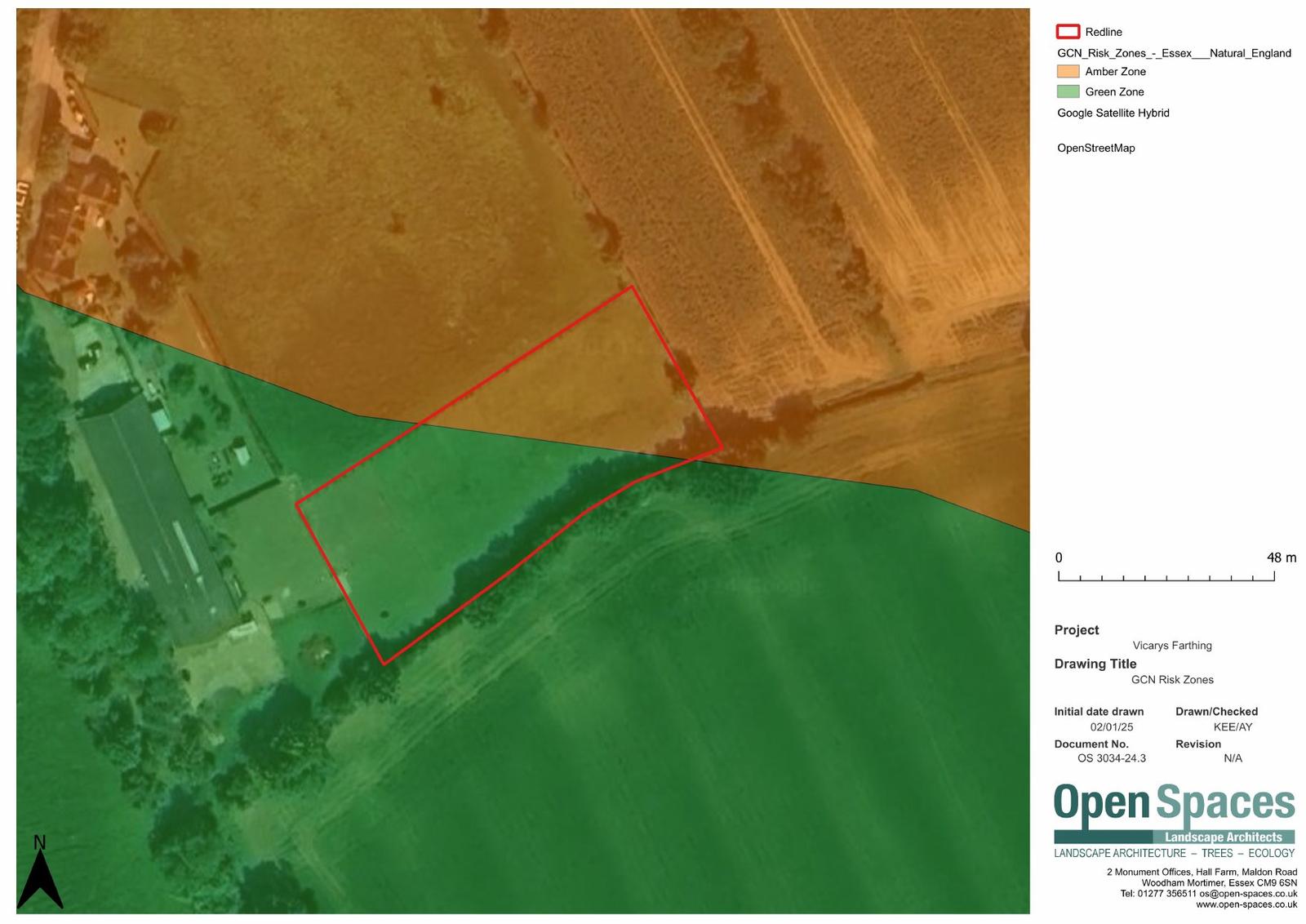Click the Amber Zone label text
1306x924 pixels.
[x=1115, y=72]
